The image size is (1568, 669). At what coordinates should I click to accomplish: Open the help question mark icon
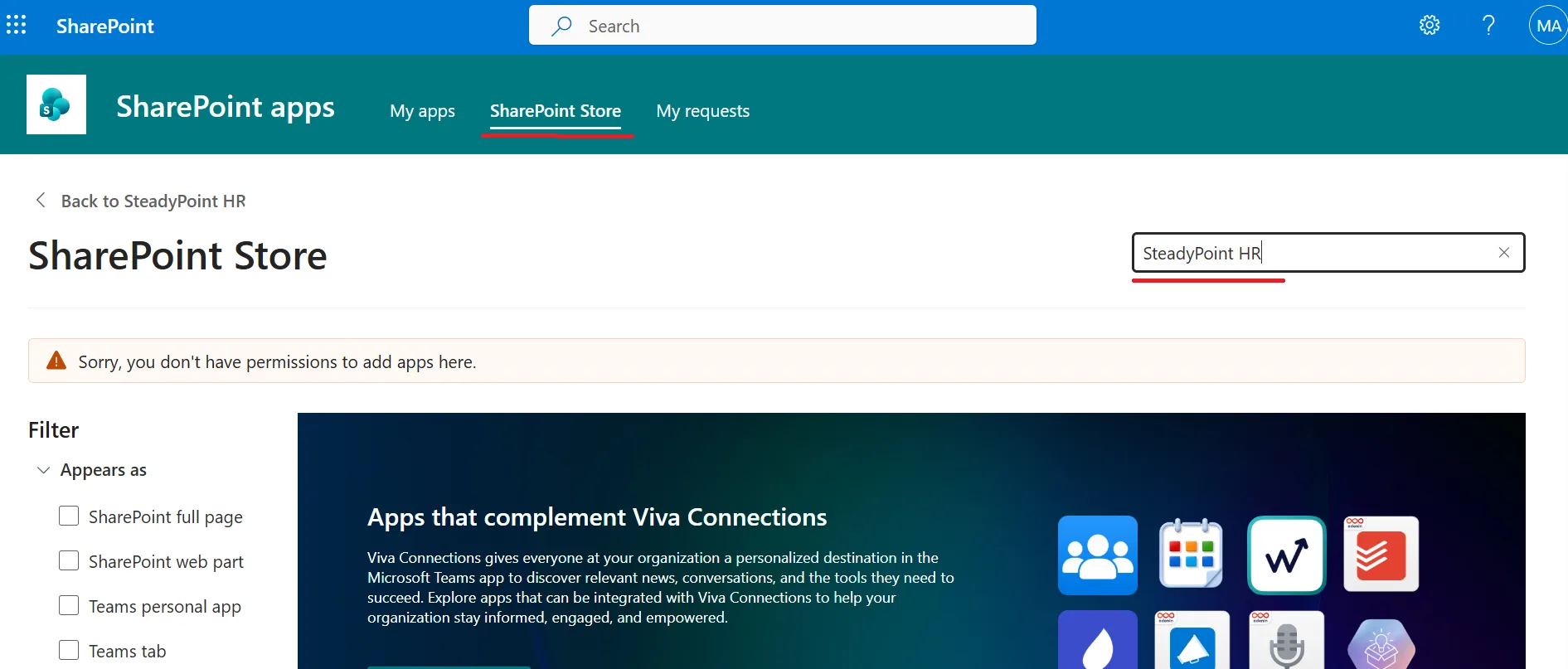pos(1488,26)
